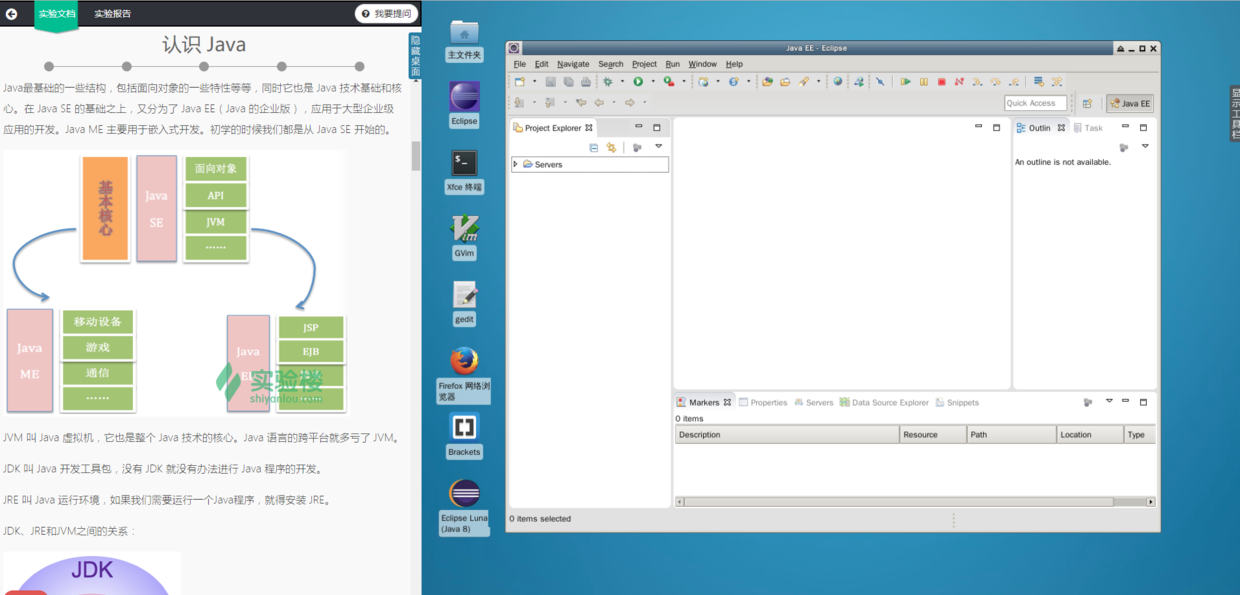
Task: Click the red Terminate square icon
Action: pyautogui.click(x=941, y=82)
